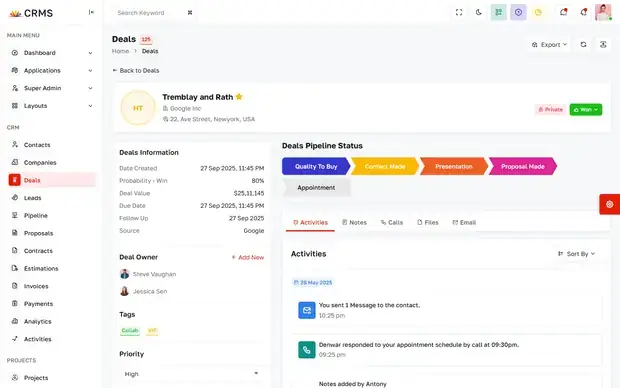This screenshot has height=388, width=620.
Task: Select Presentation pipeline stage
Action: click(x=454, y=167)
